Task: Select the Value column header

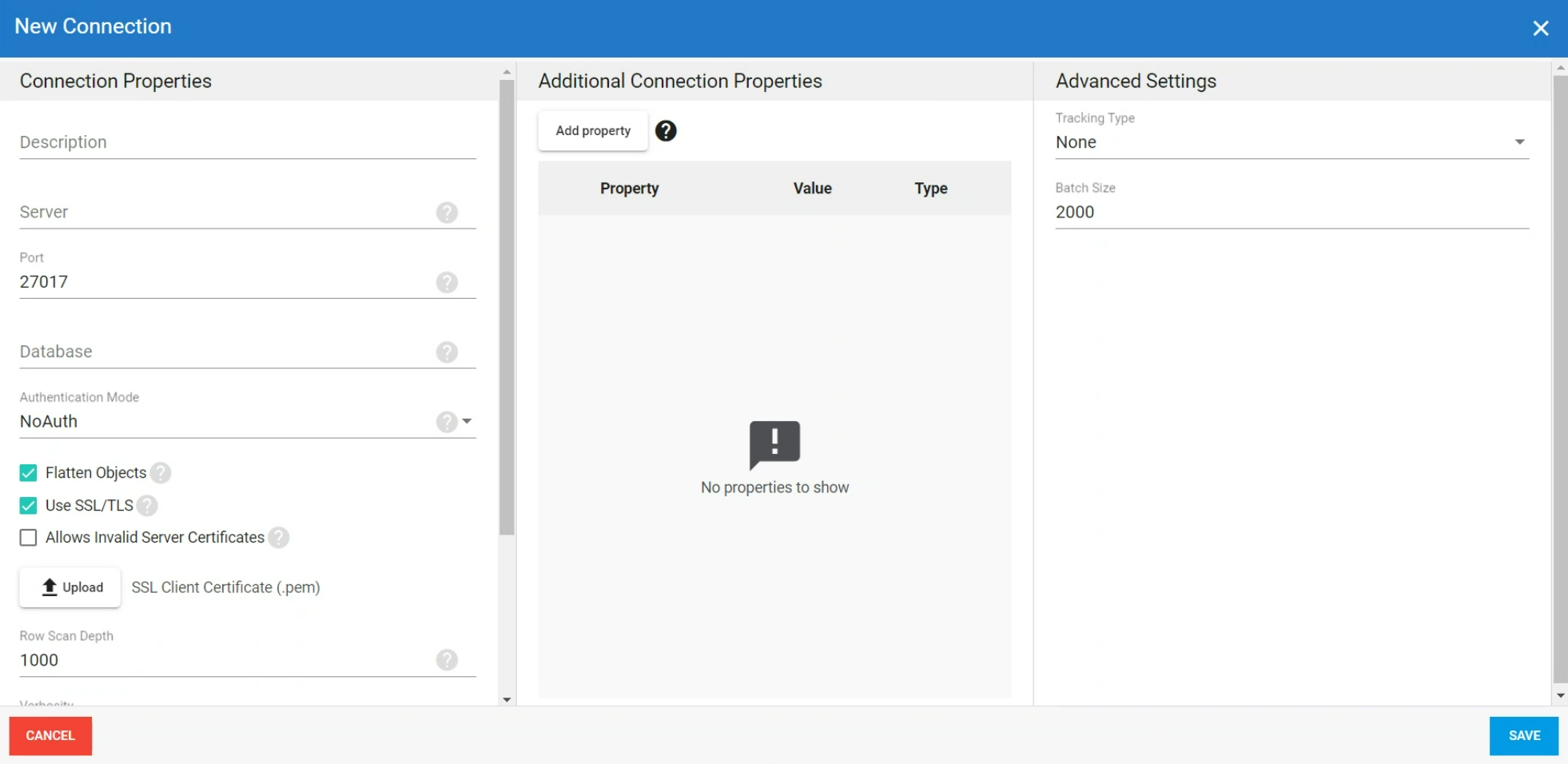Action: (x=811, y=188)
